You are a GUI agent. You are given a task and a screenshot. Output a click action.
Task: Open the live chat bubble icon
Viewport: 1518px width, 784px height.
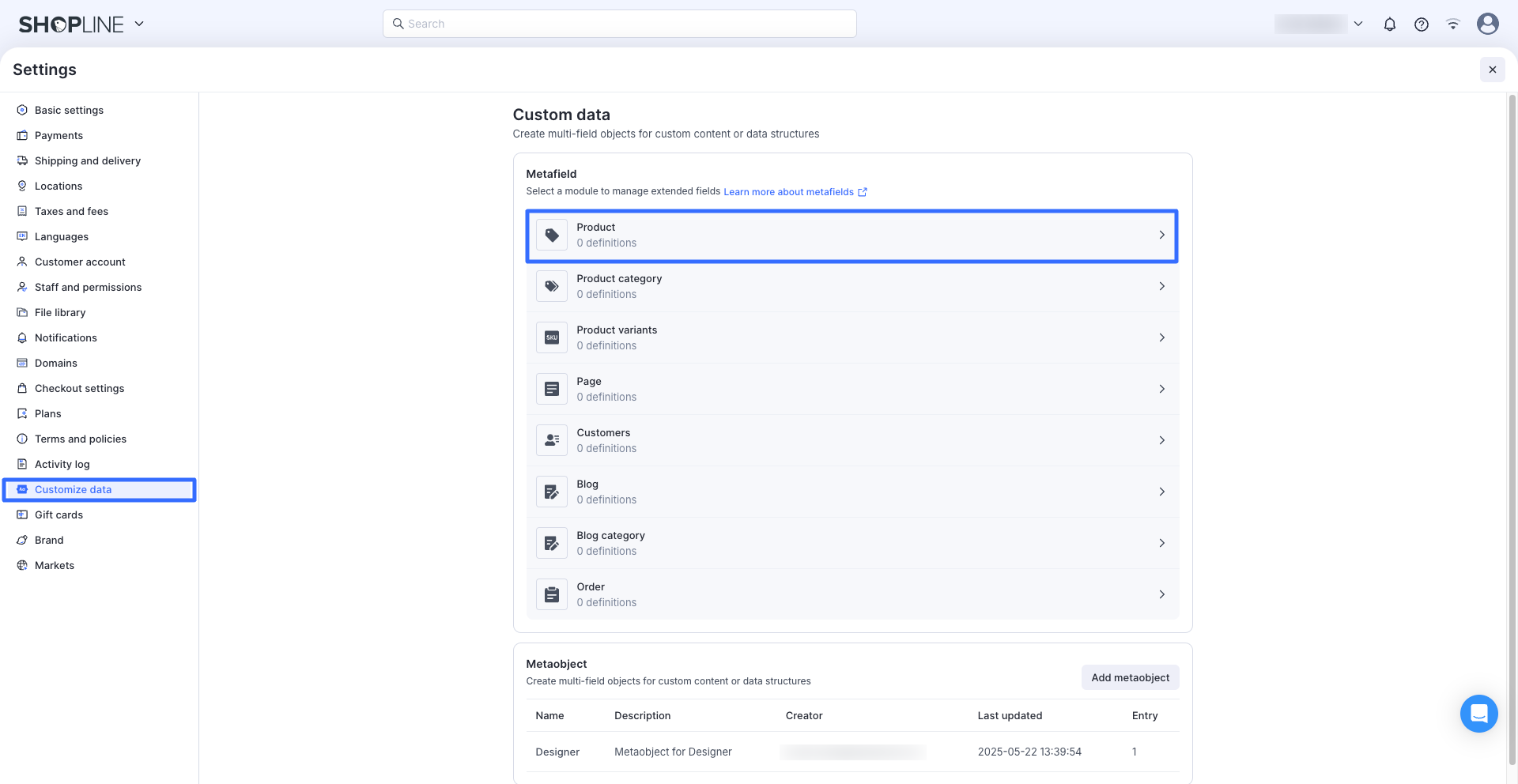coord(1478,714)
